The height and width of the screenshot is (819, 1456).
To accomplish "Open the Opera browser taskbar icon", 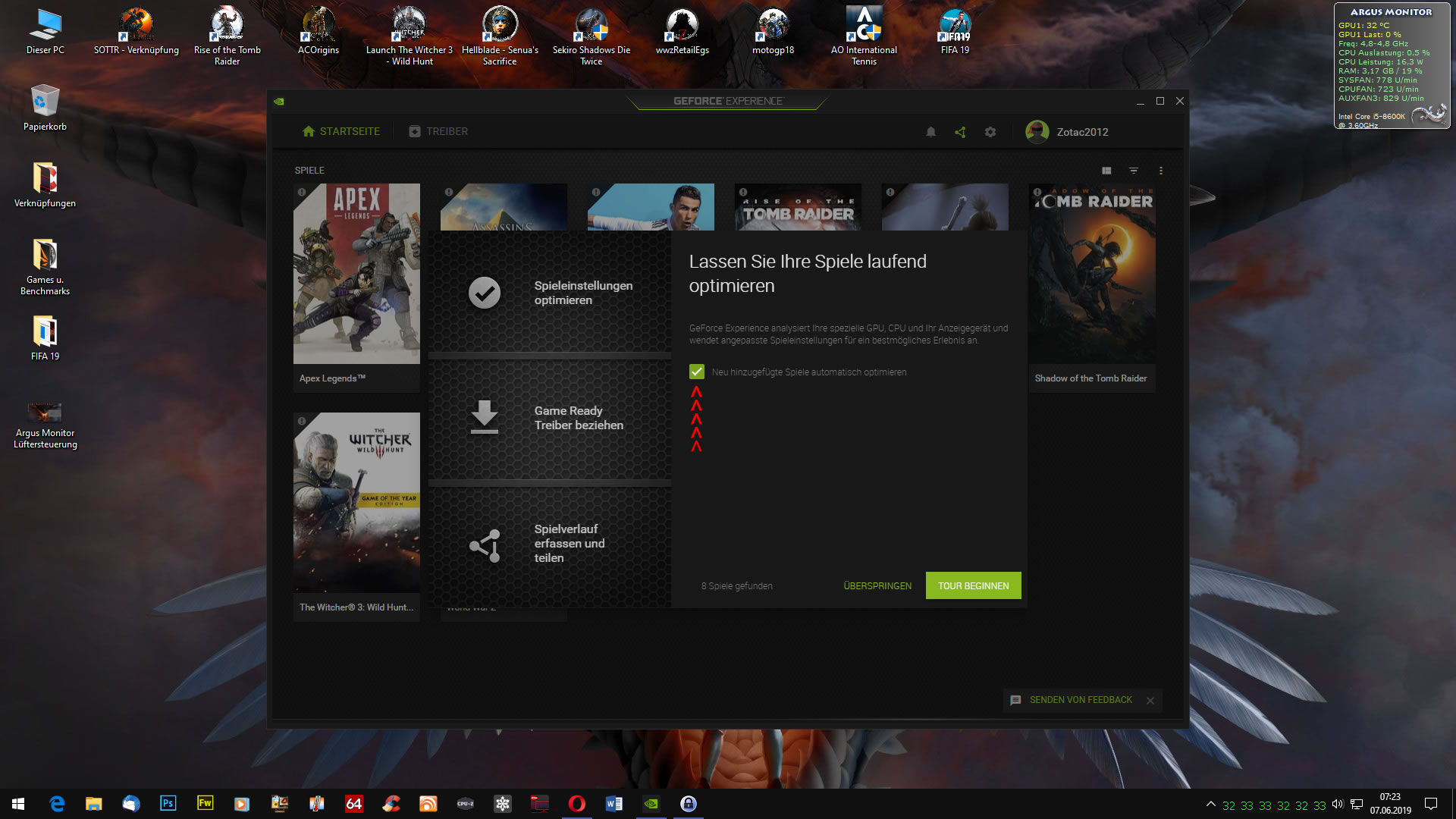I will [x=576, y=804].
